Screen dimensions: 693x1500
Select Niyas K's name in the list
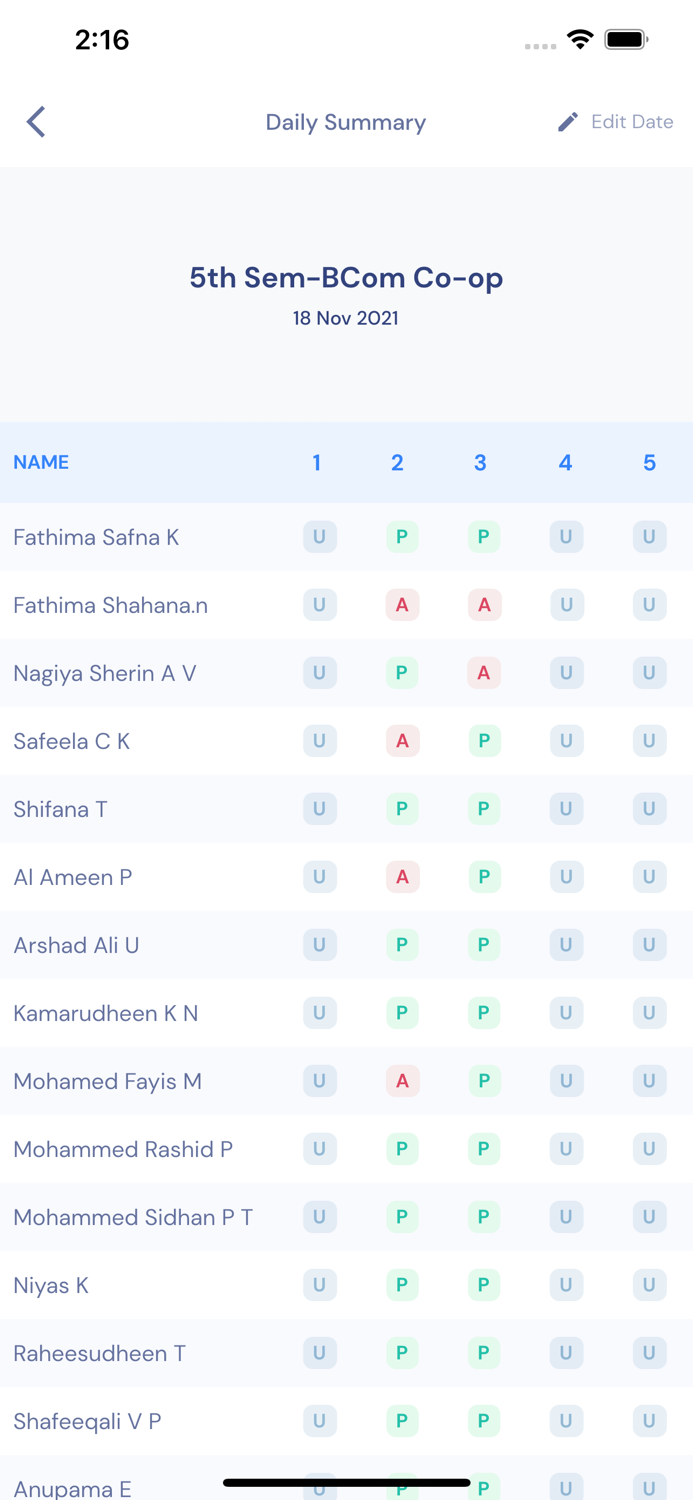click(x=50, y=1285)
